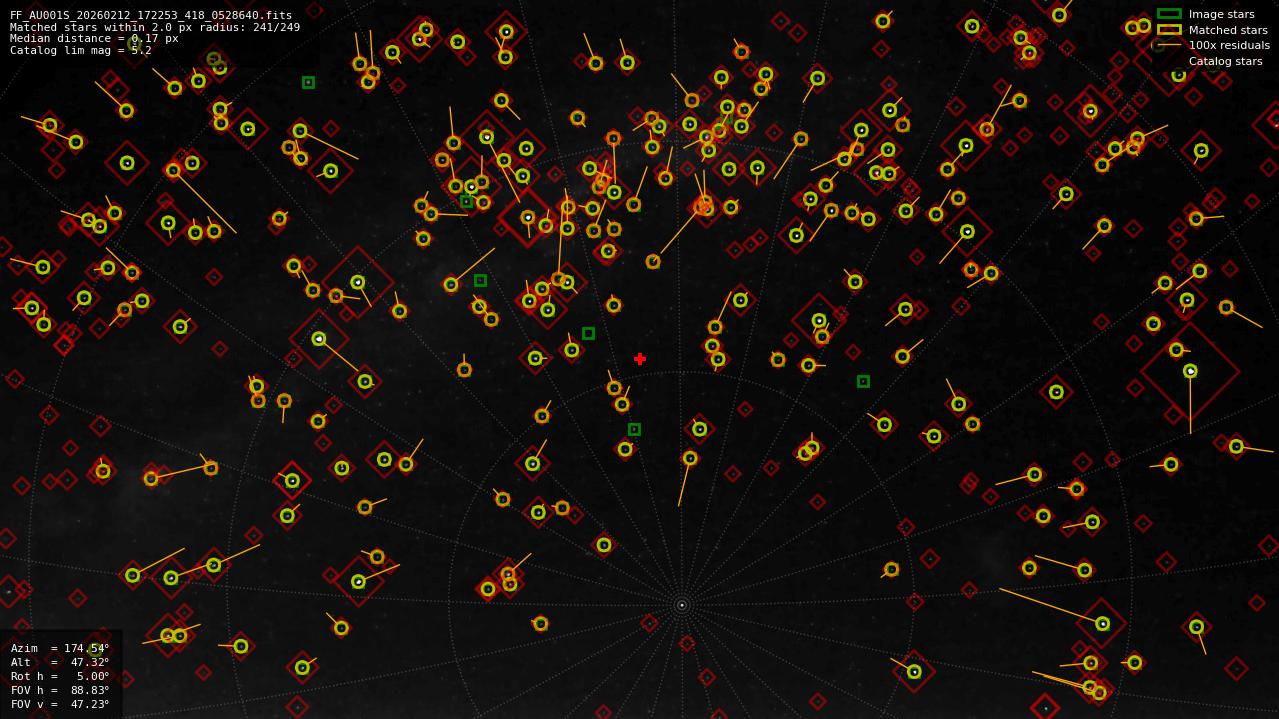Click the 'Image stars' legend label
1279x719 pixels.
pyautogui.click(x=1221, y=15)
